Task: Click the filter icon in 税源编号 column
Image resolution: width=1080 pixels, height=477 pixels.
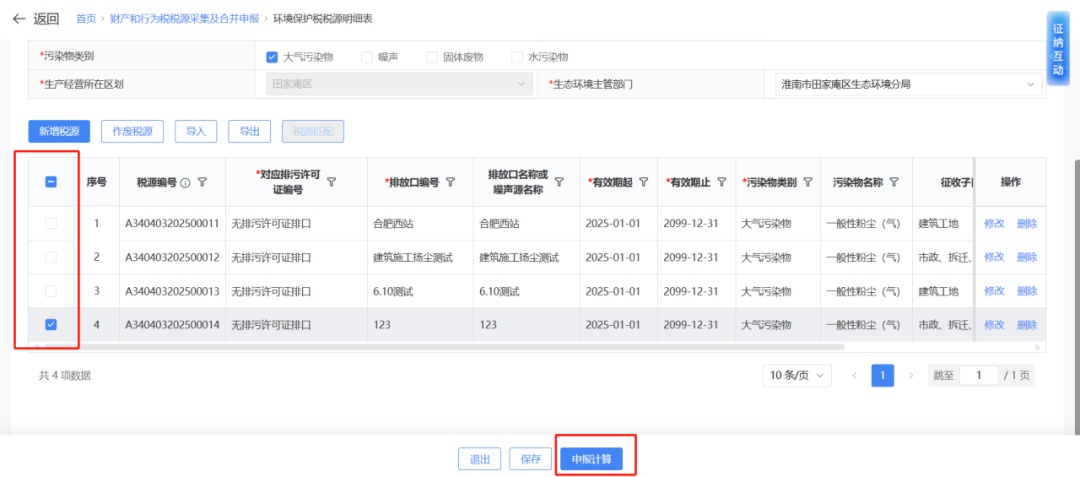Action: coord(203,183)
